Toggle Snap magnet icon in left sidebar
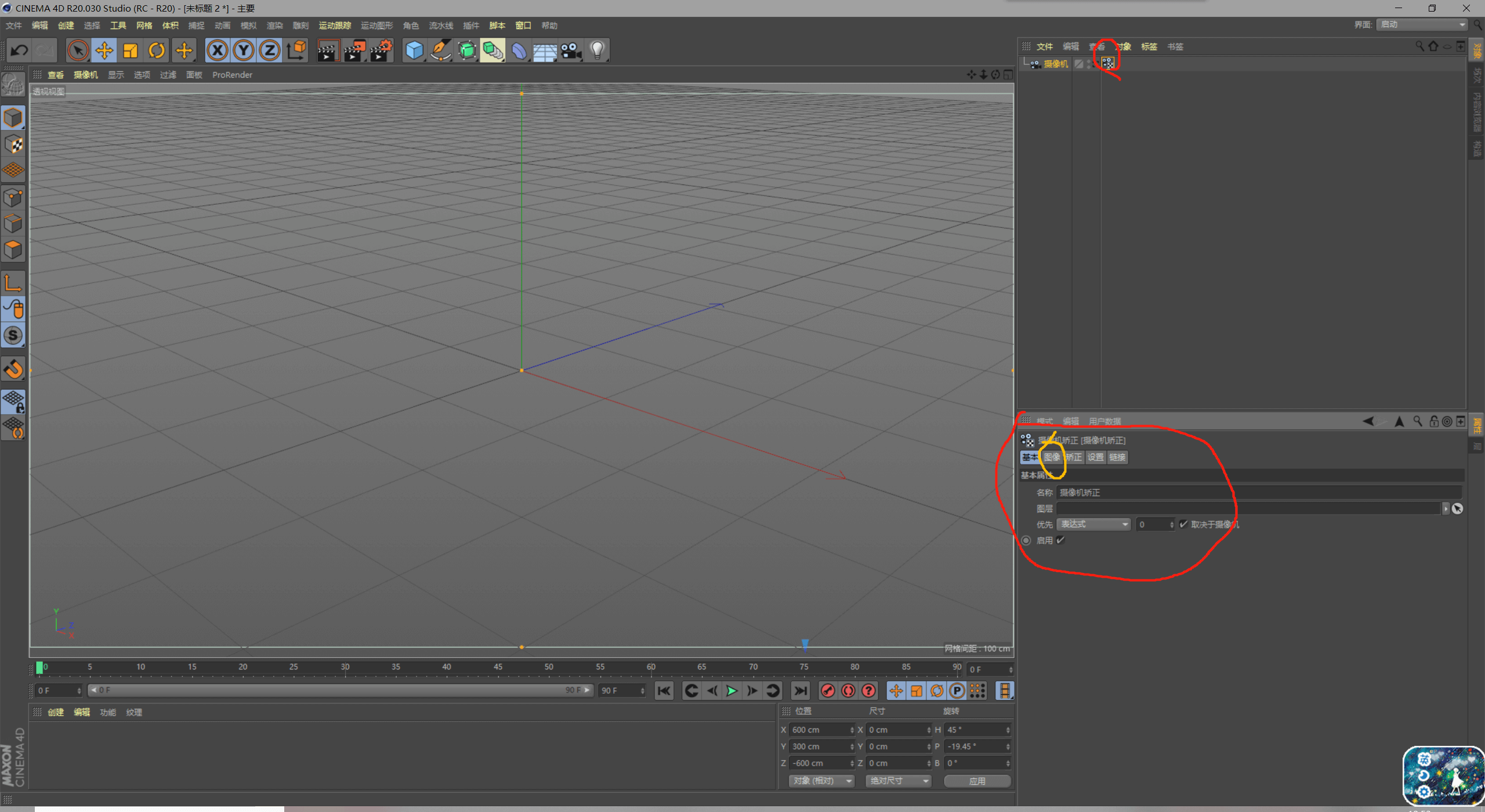This screenshot has height=812, width=1485. tap(13, 369)
